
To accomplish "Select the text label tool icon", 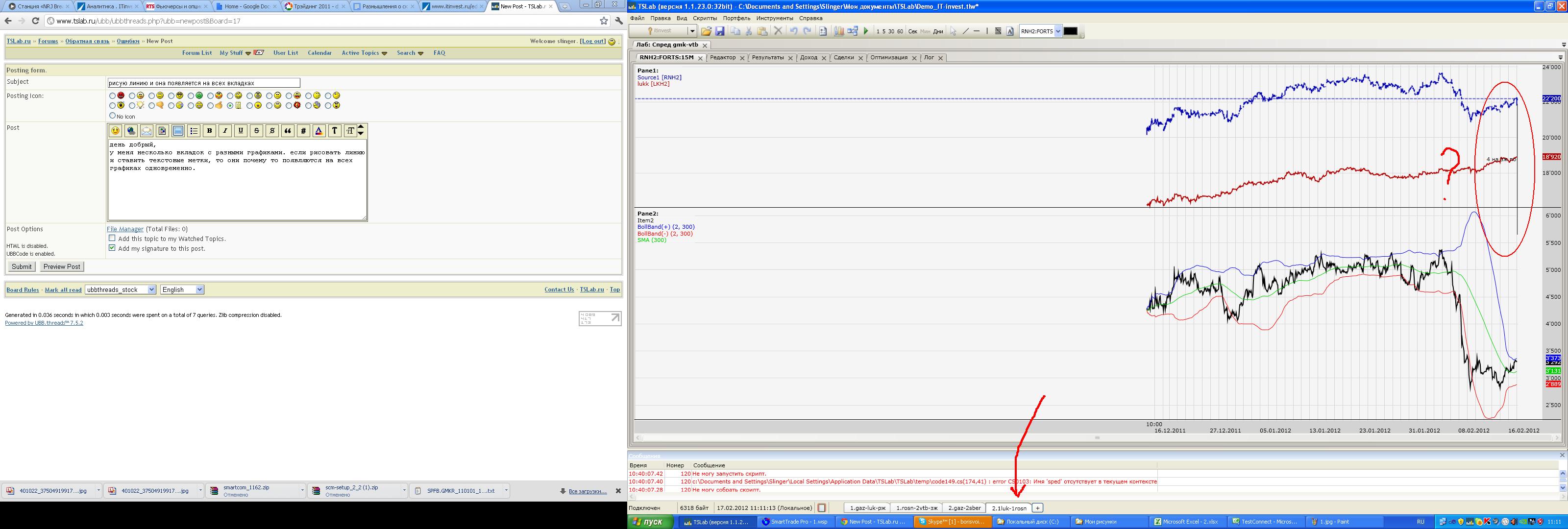I will [x=1010, y=31].
